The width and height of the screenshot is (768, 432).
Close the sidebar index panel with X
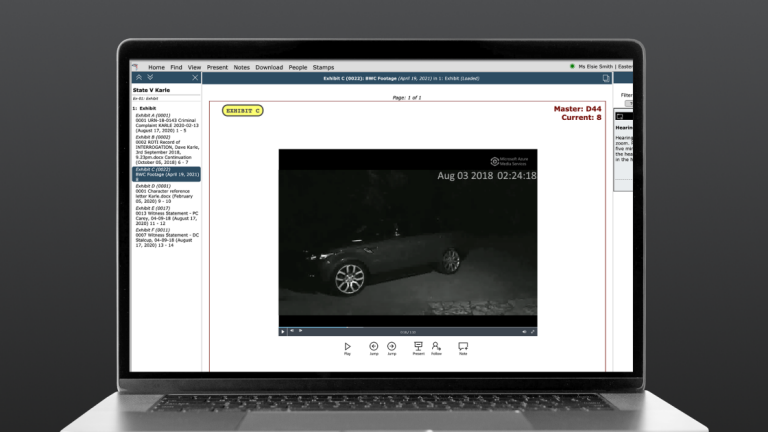coord(195,77)
